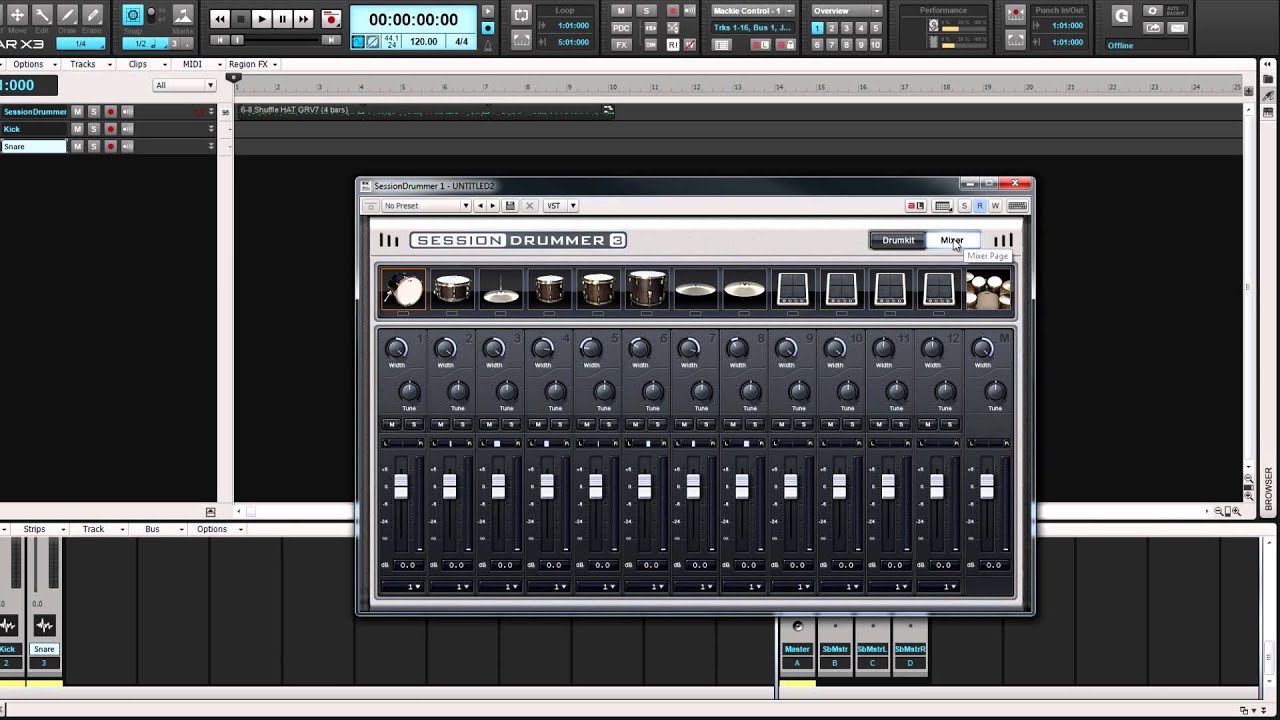The height and width of the screenshot is (720, 1280).
Task: Click master channel M volume fader
Action: pyautogui.click(x=987, y=487)
